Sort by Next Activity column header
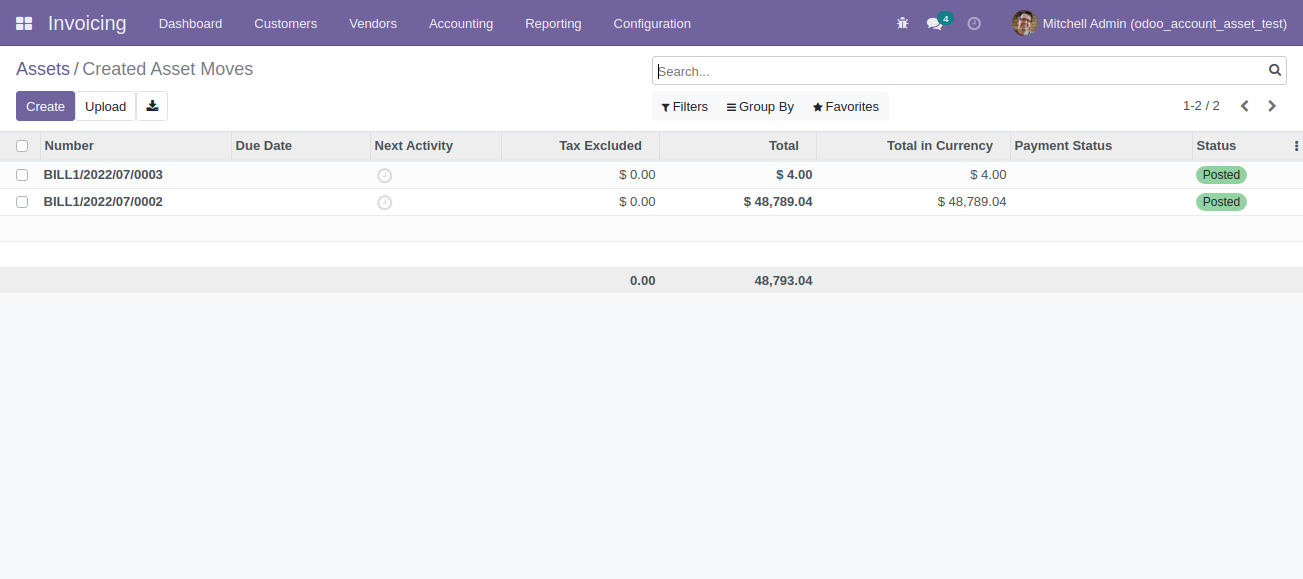This screenshot has height=579, width=1303. [435, 146]
